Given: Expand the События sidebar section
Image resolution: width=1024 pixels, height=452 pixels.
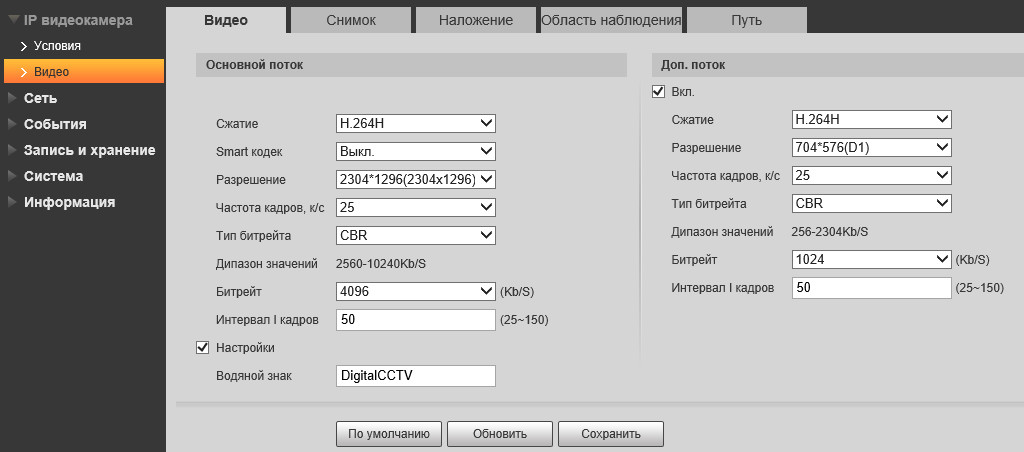Looking at the screenshot, I should pyautogui.click(x=55, y=124).
